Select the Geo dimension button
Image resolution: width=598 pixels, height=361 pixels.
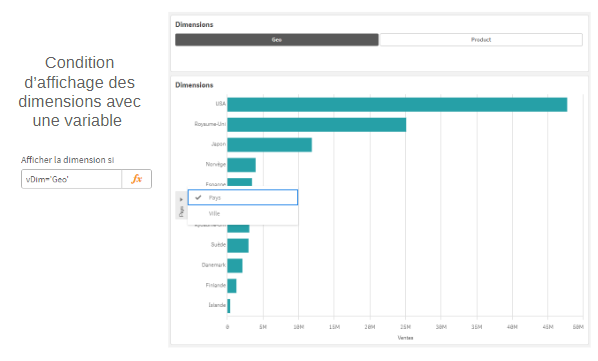277,40
